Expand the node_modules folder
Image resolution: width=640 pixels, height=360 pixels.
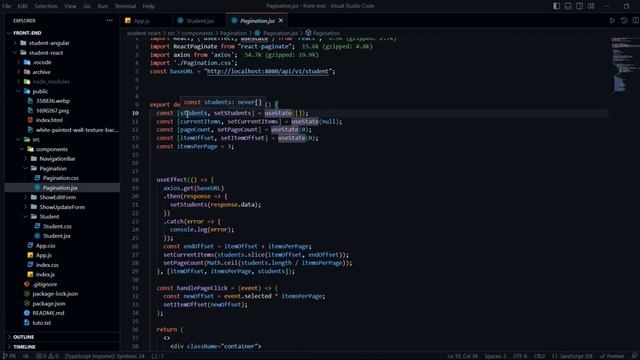click(51, 82)
